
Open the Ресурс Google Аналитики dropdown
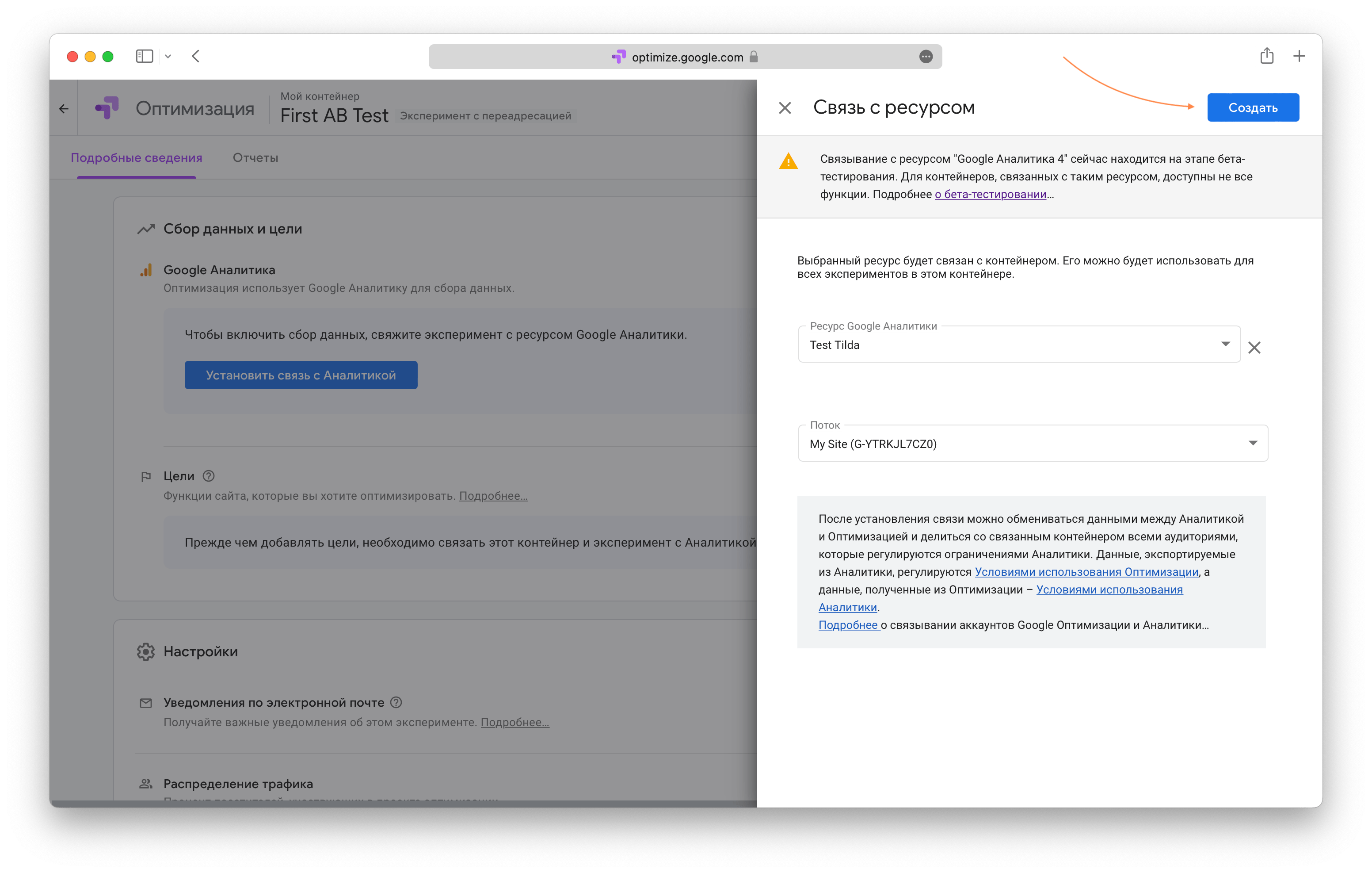coord(1019,344)
